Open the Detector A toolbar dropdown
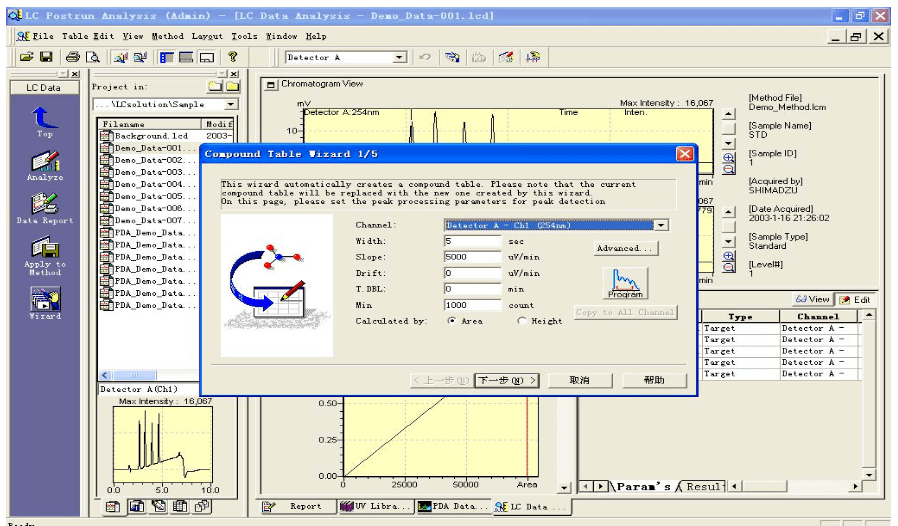The image size is (898, 526). point(400,58)
